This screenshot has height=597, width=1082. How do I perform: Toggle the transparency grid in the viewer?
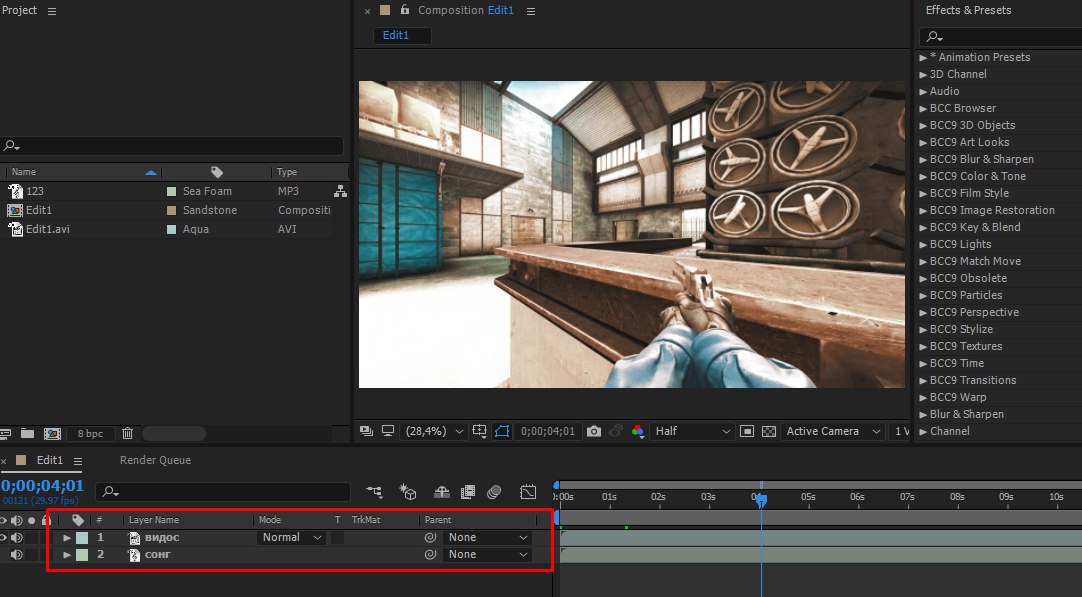[768, 431]
